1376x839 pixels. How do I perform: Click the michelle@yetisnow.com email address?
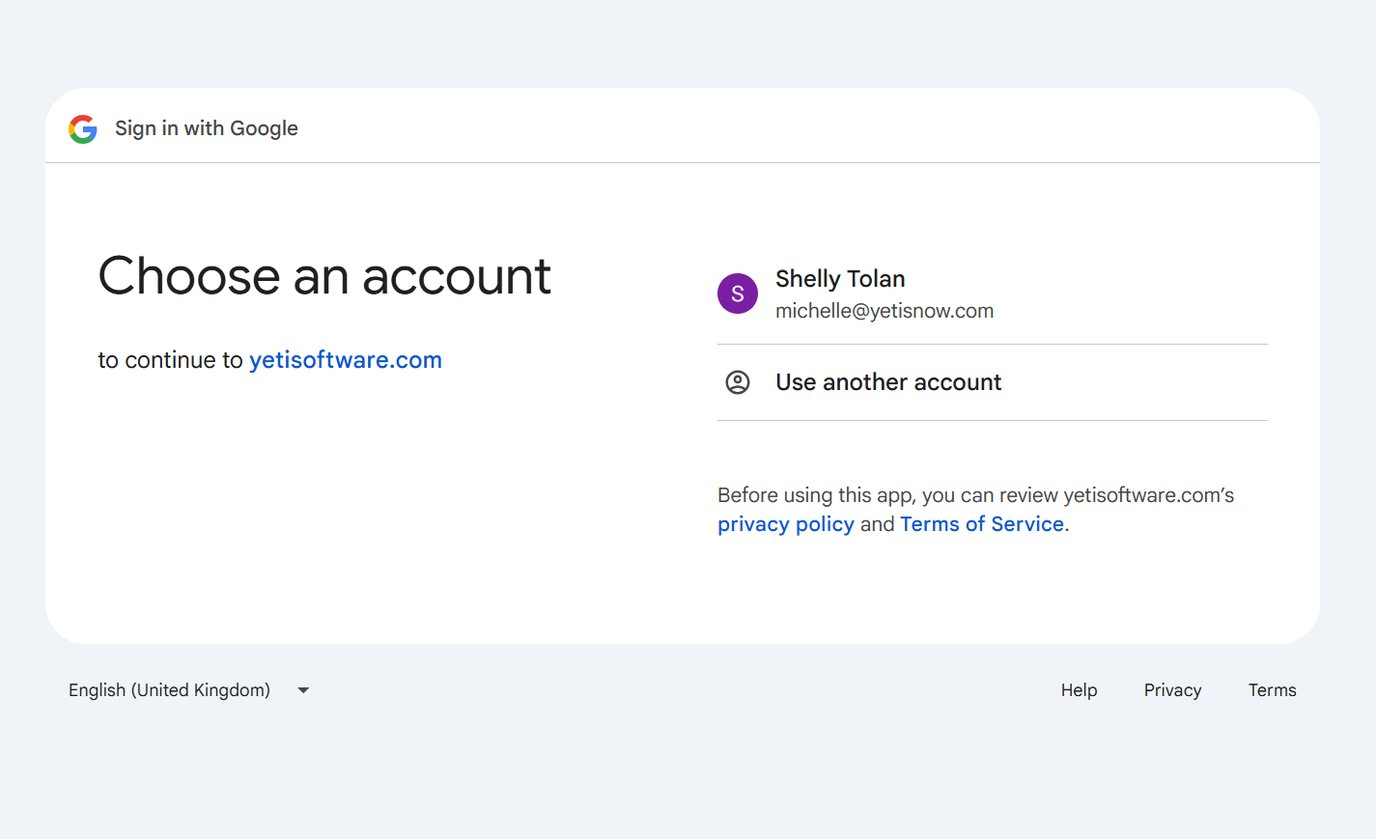[x=884, y=311]
